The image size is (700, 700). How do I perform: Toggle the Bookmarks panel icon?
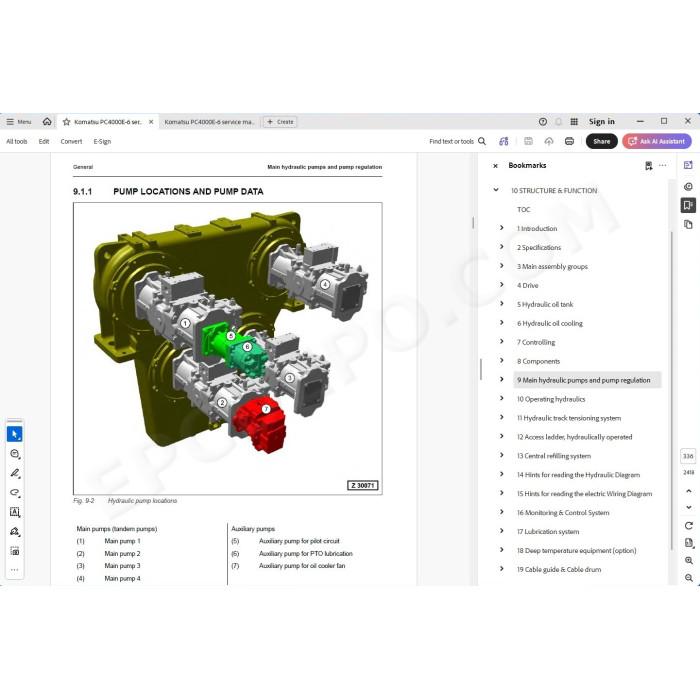[688, 205]
